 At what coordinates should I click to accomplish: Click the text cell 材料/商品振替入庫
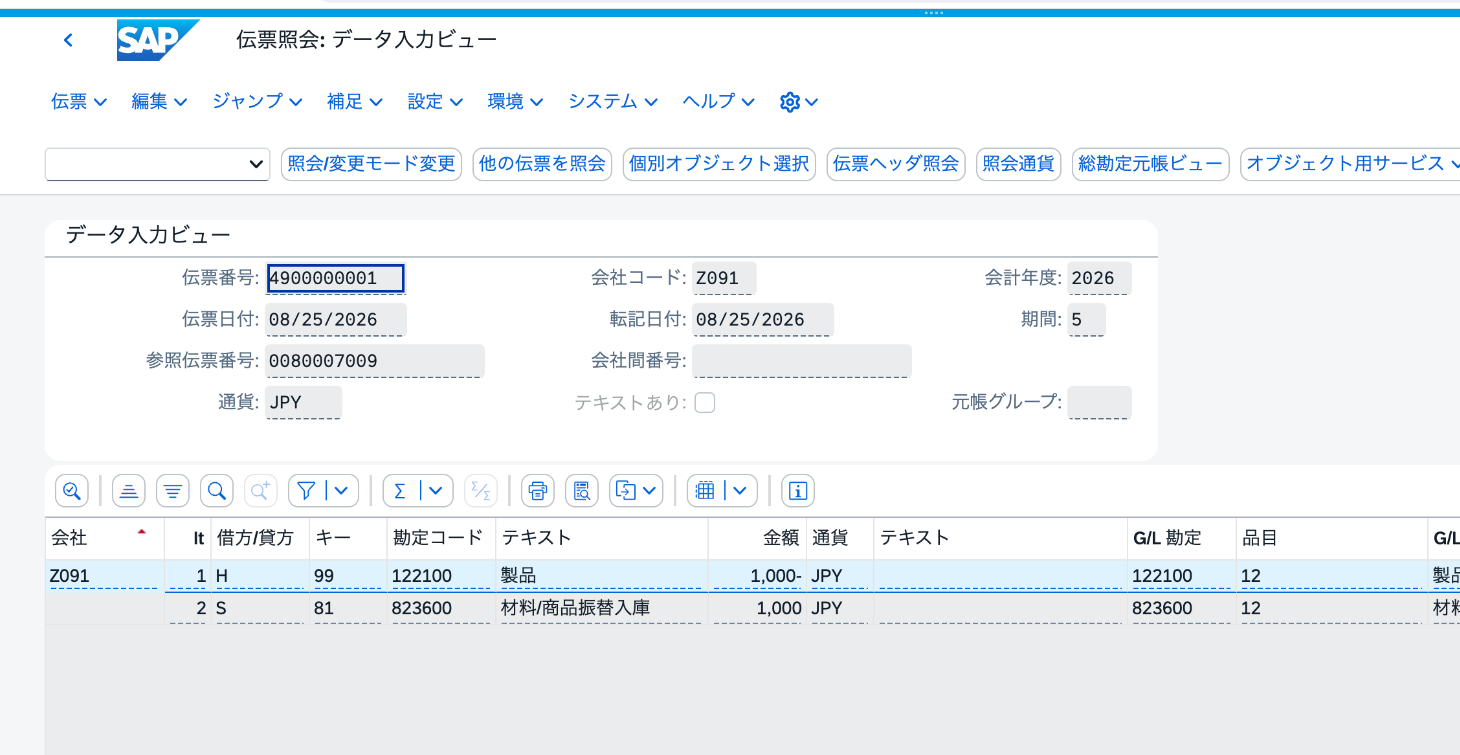pos(601,608)
